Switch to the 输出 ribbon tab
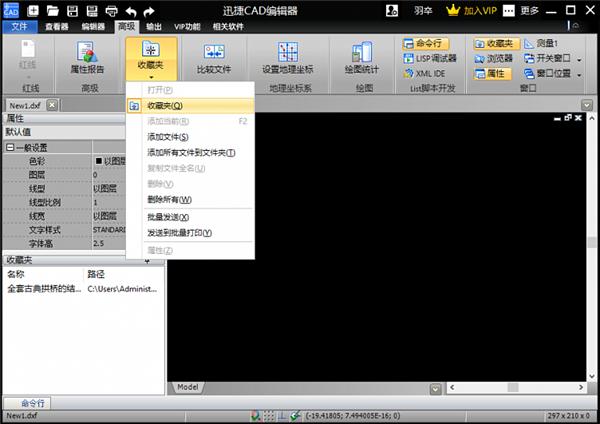 (153, 26)
